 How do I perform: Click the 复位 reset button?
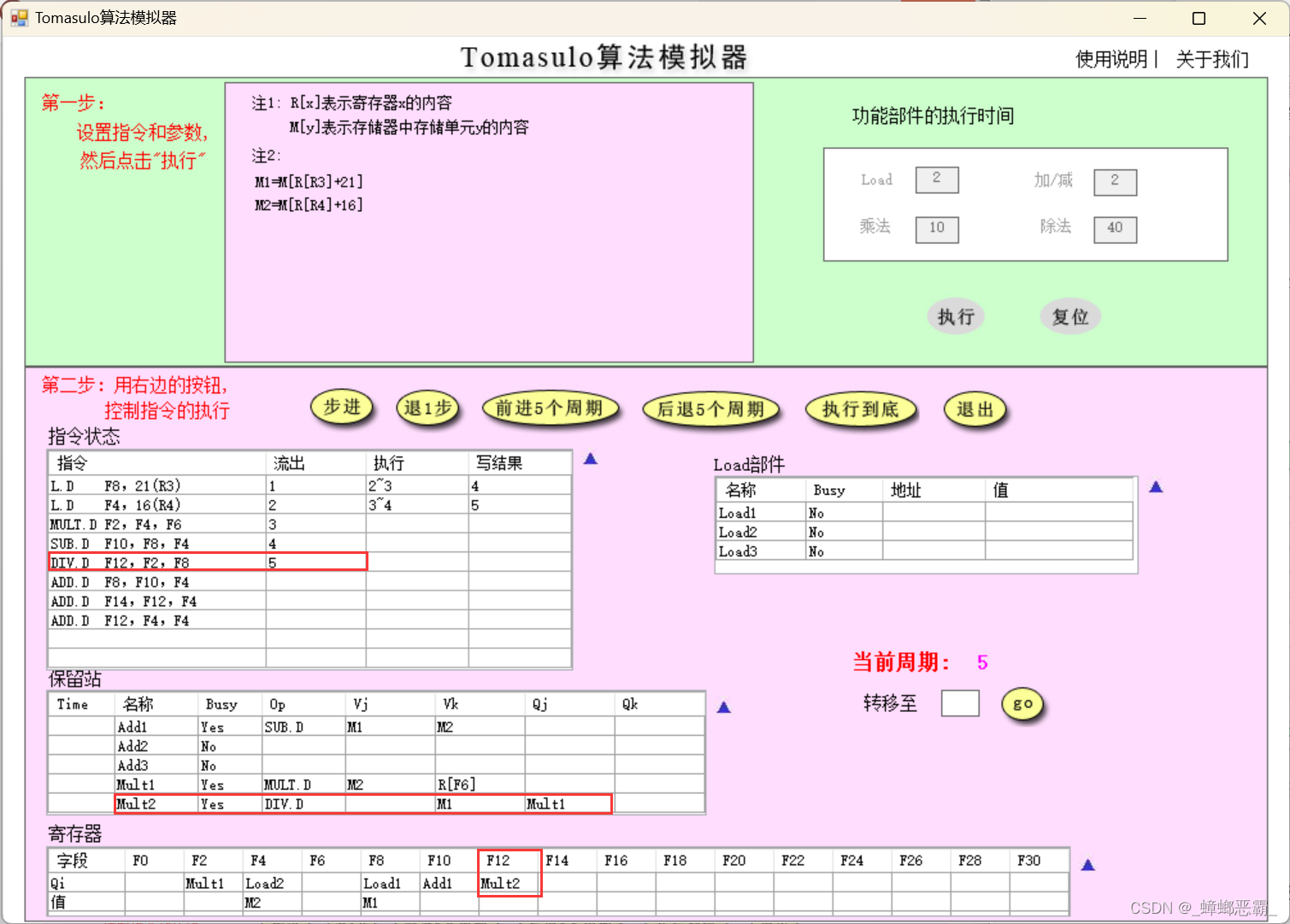pos(1070,317)
